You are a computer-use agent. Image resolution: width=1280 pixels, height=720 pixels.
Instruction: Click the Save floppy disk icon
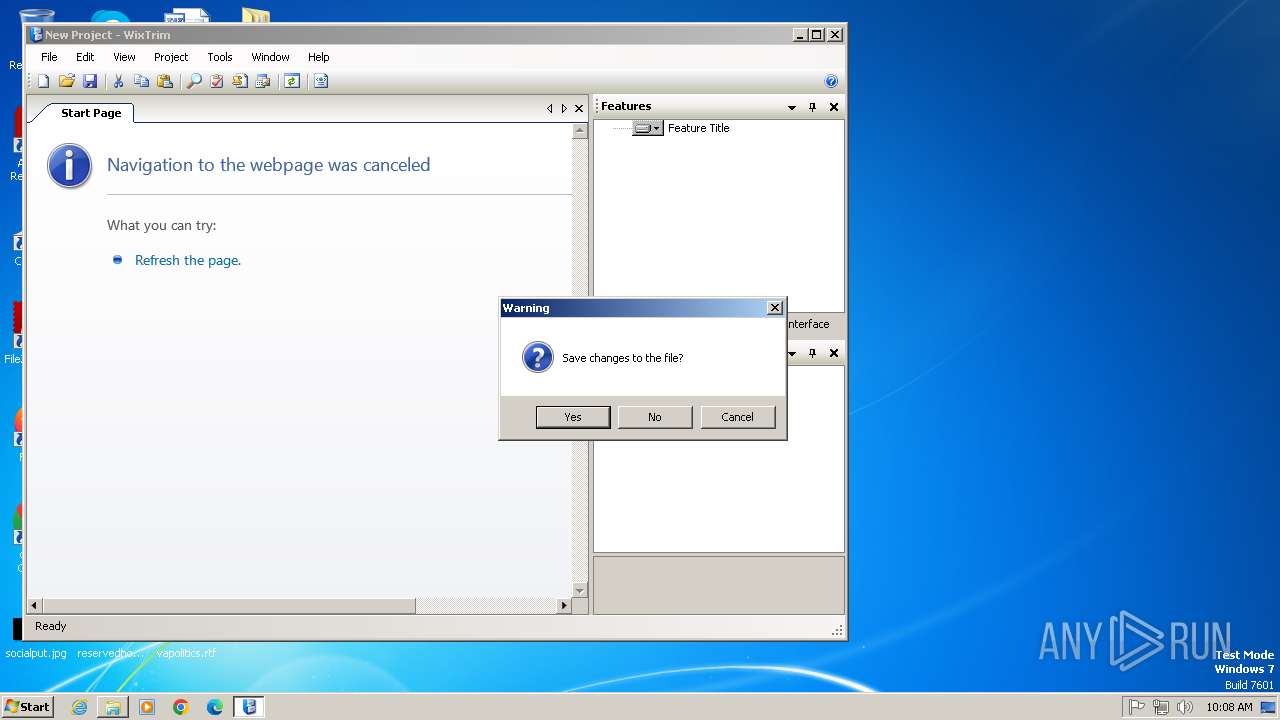coord(90,81)
